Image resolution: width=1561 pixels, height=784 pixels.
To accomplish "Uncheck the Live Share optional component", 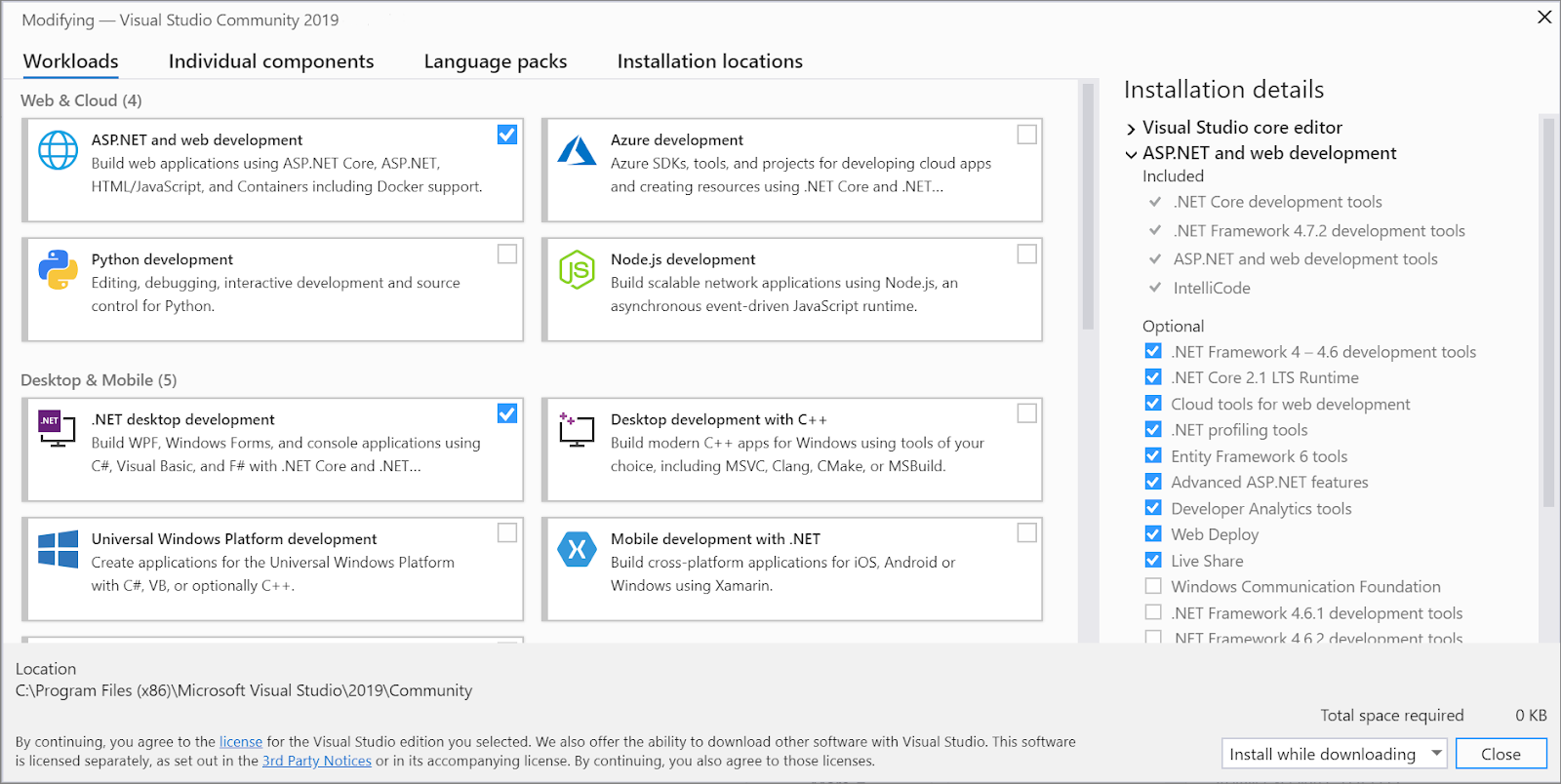I will click(1153, 561).
